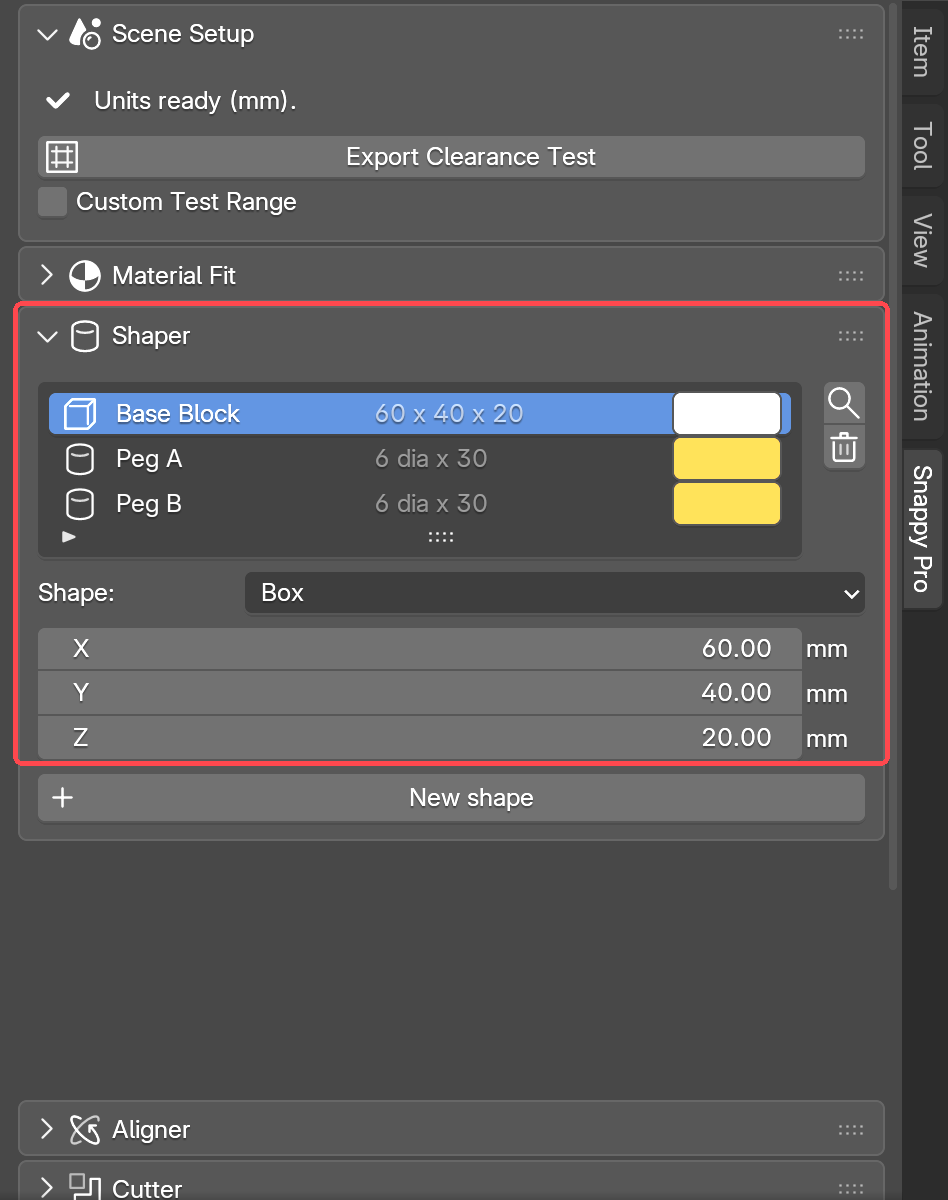Click the Material Fit panel icon
Screen dimensions: 948x1200
(85, 276)
